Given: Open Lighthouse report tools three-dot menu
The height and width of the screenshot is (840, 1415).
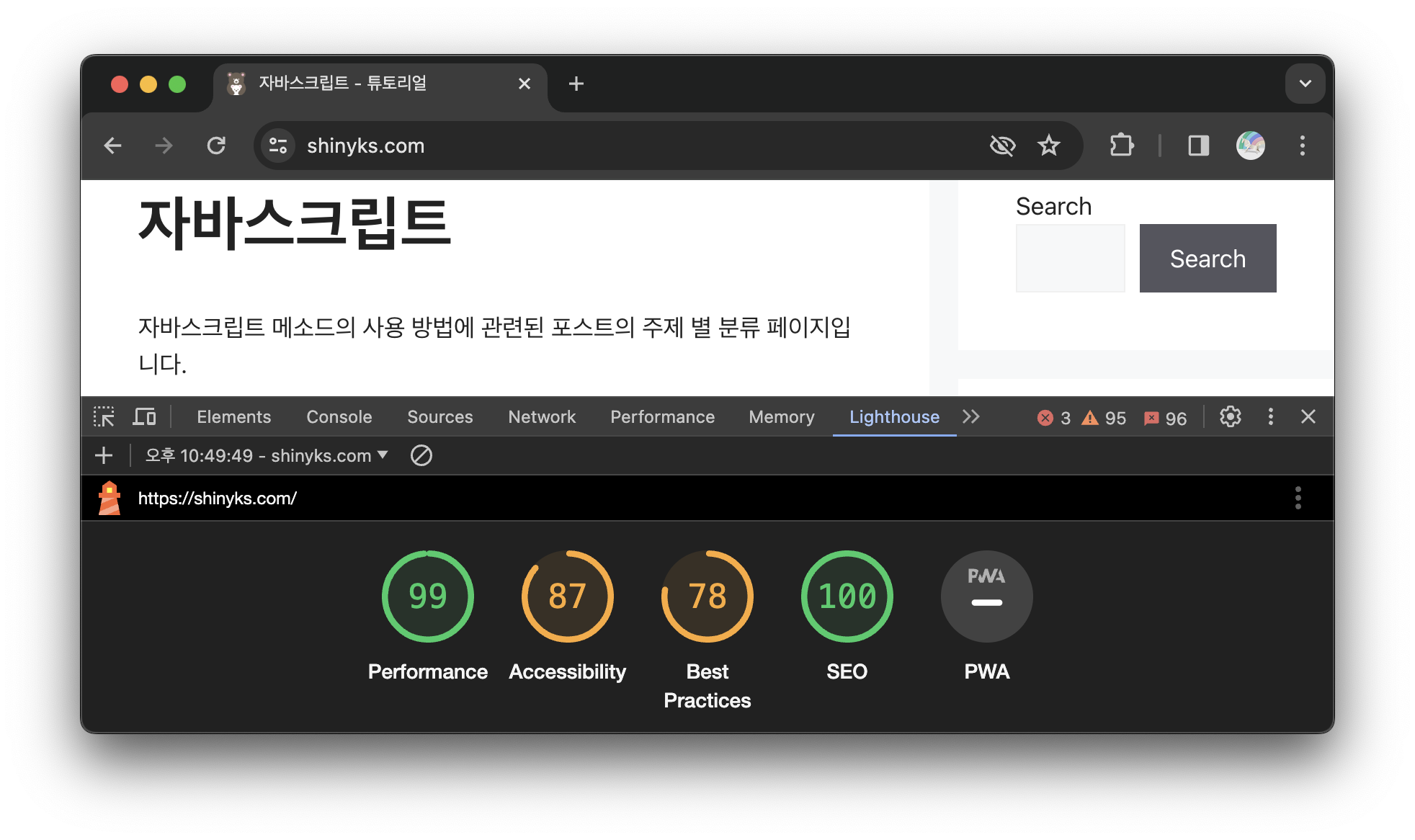Looking at the screenshot, I should pyautogui.click(x=1298, y=498).
